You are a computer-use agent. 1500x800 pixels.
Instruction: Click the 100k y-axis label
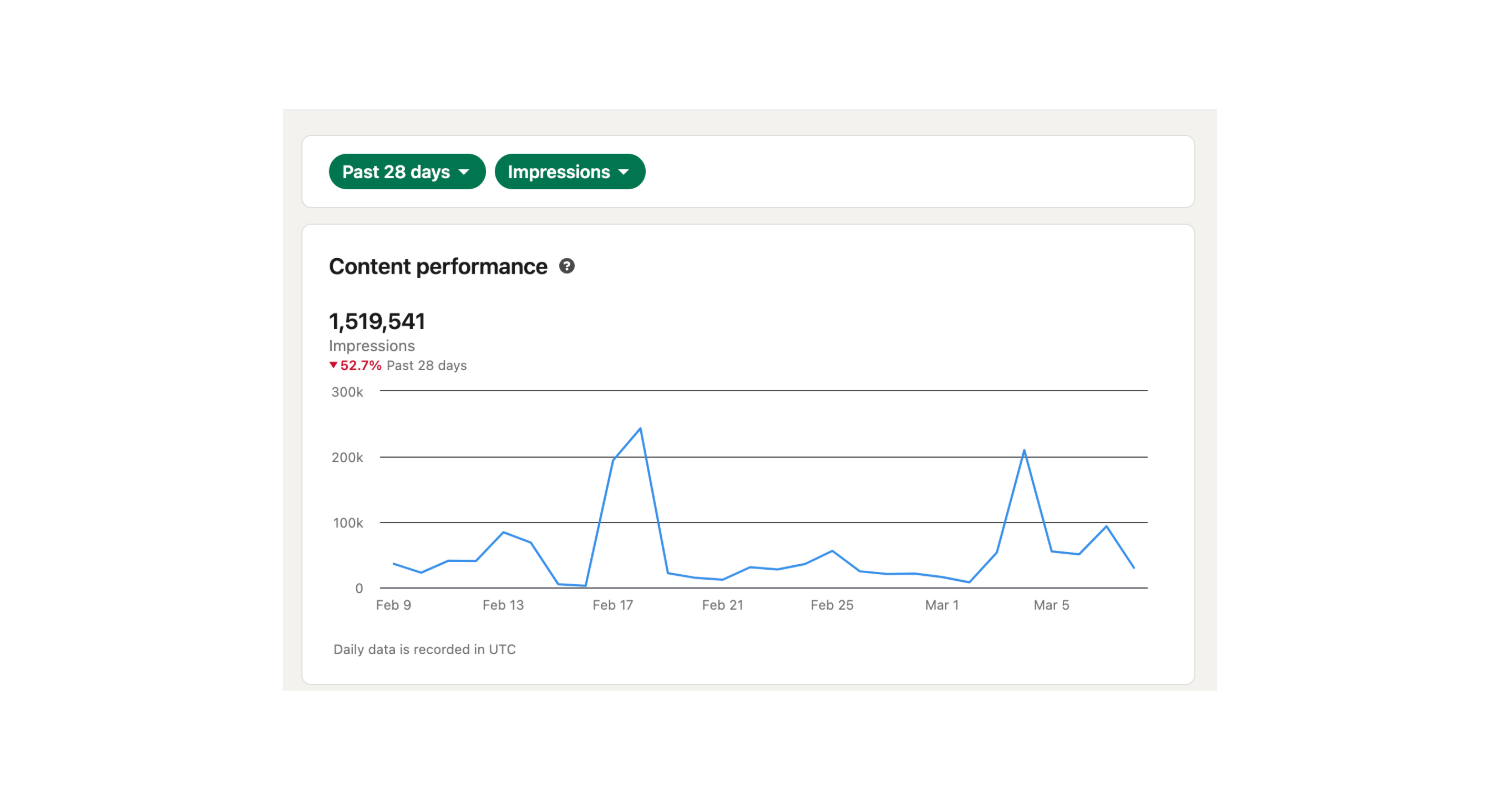pyautogui.click(x=347, y=523)
